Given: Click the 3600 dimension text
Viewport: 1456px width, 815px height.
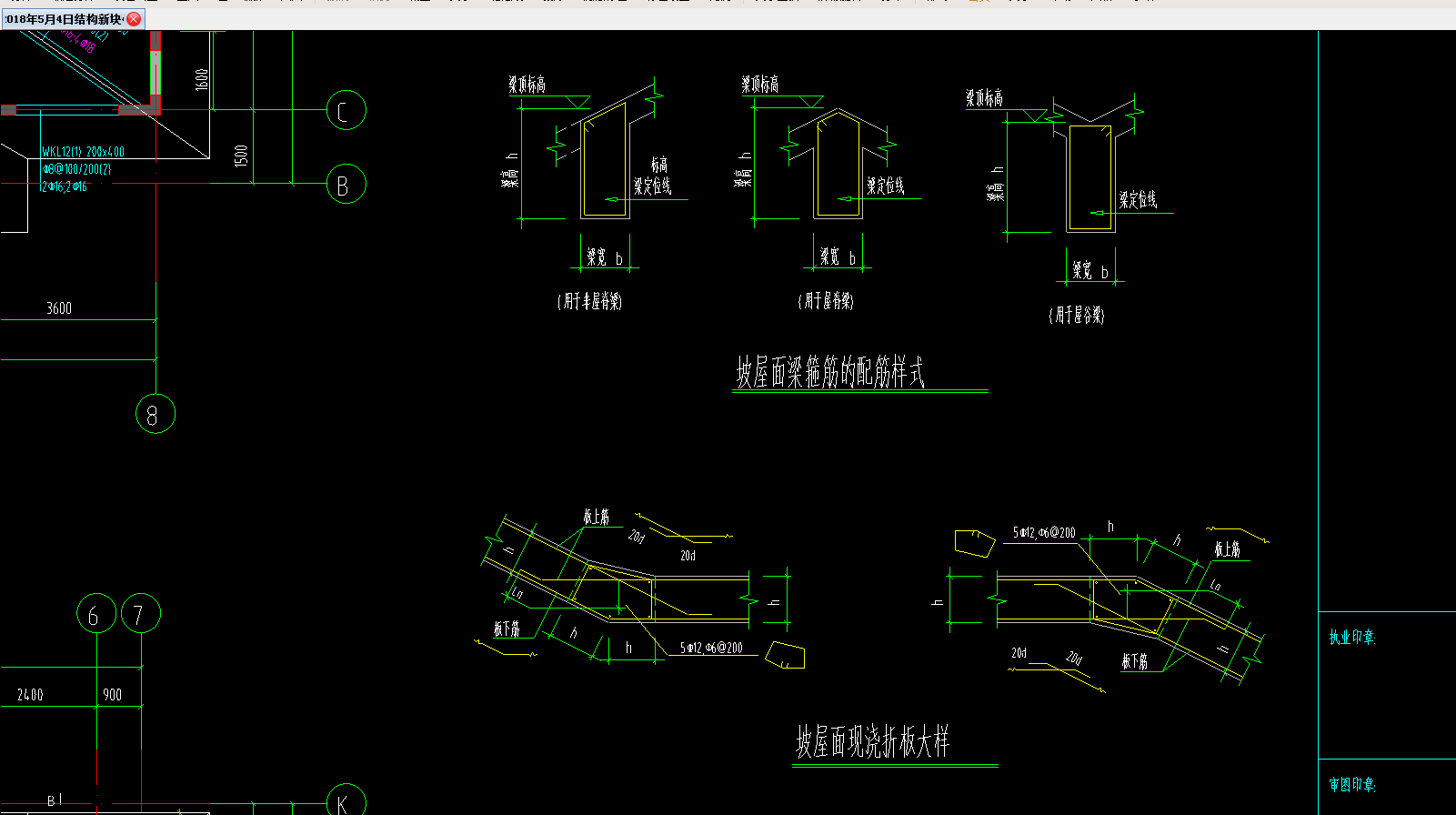Looking at the screenshot, I should pos(59,308).
